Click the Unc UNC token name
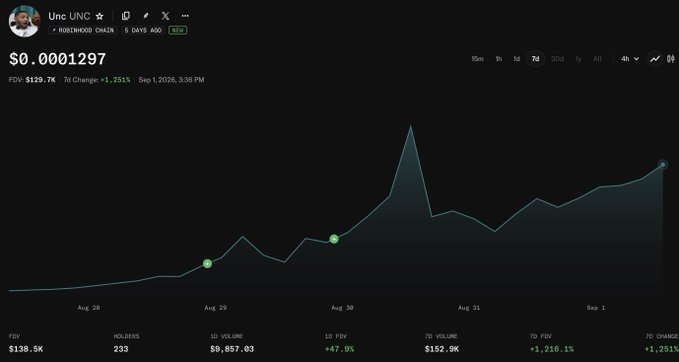Image resolution: width=679 pixels, height=362 pixels. [69, 16]
